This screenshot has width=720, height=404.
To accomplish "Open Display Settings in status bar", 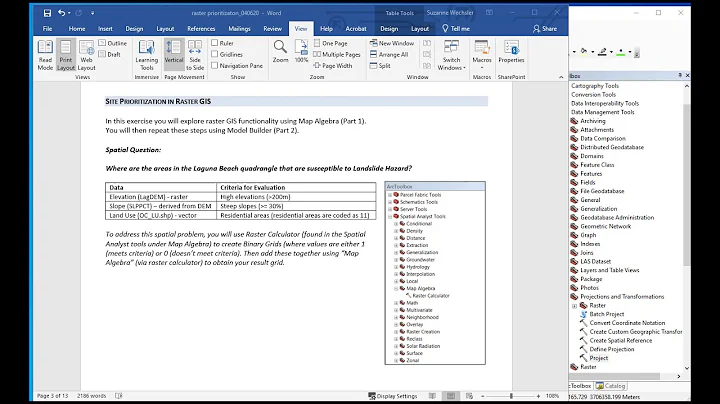I will [393, 396].
